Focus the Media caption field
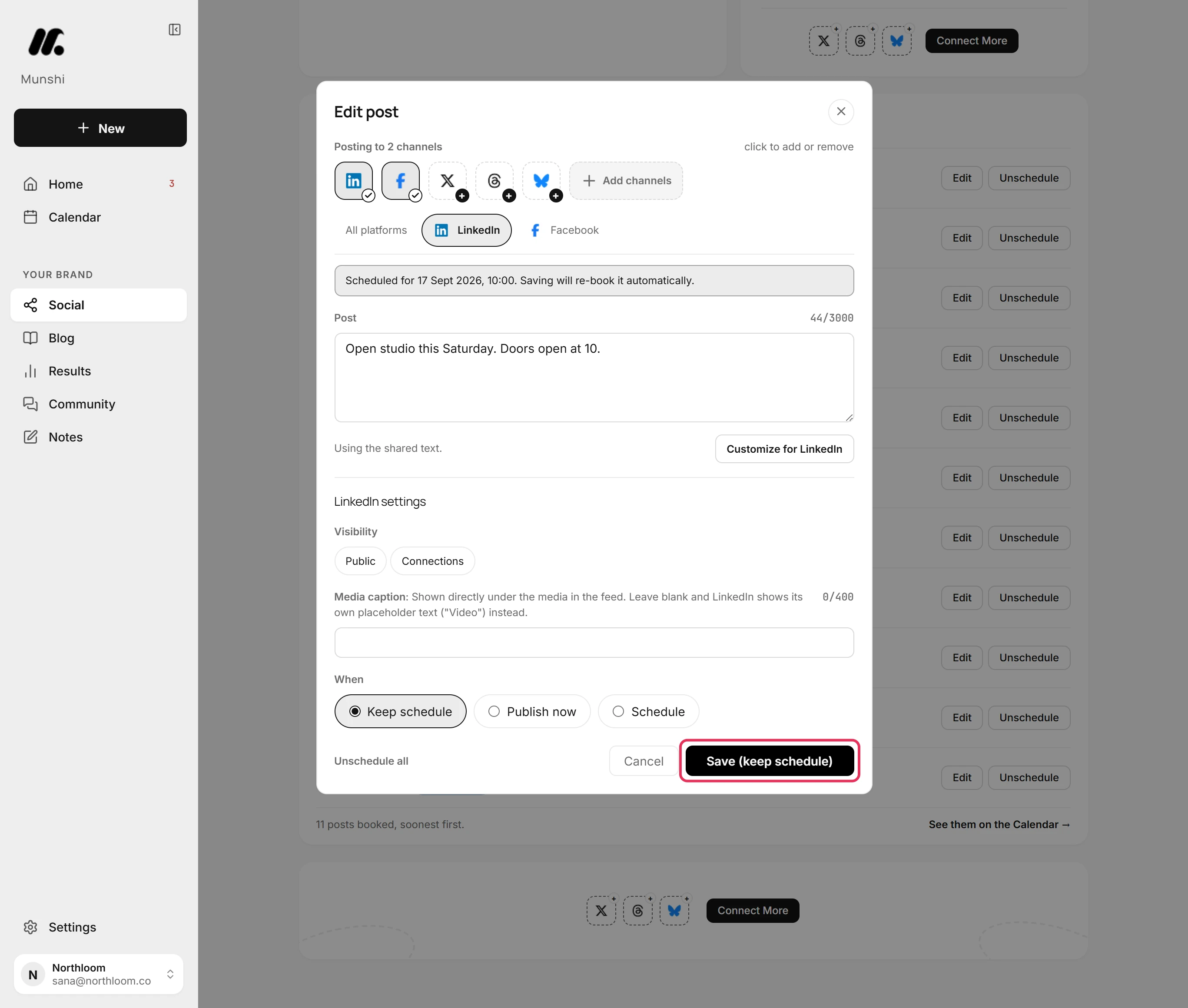 pos(594,642)
